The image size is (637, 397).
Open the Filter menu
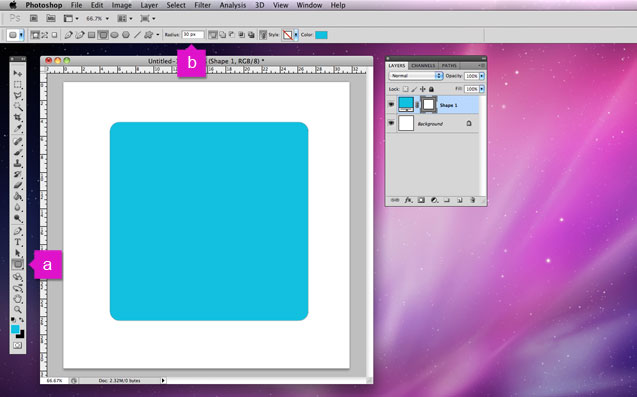click(202, 5)
